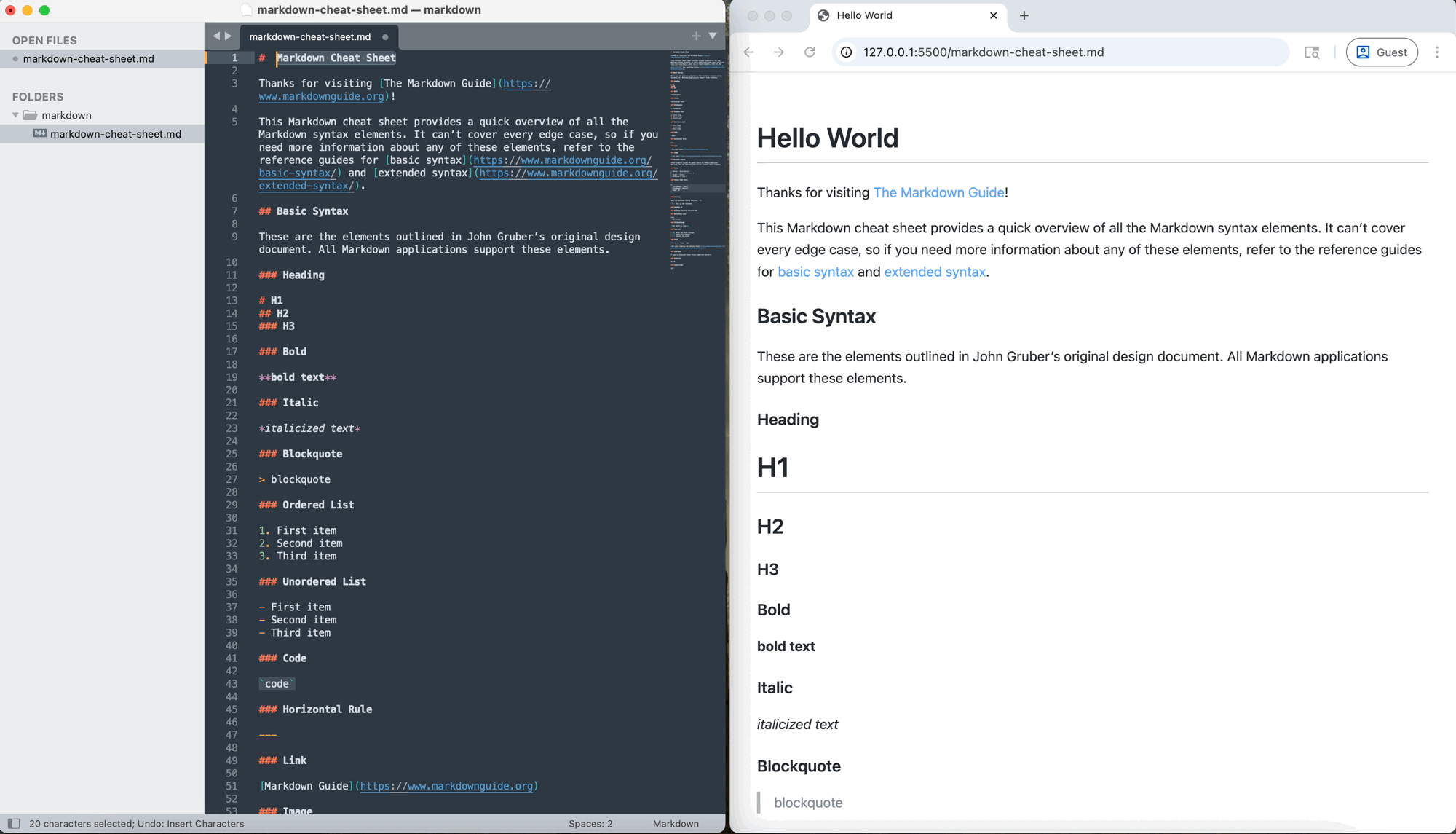Click Spaces: 2 in the status bar
1456x834 pixels.
click(590, 823)
